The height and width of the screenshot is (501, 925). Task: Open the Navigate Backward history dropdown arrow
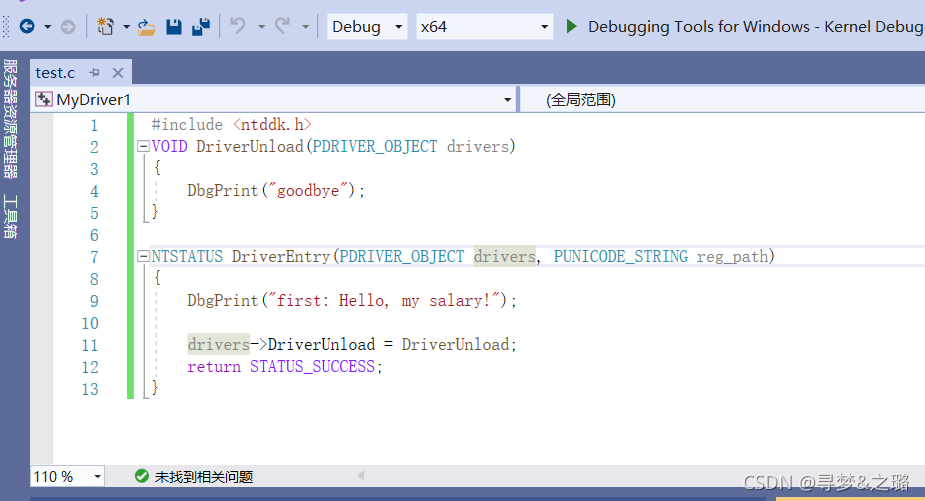point(48,27)
